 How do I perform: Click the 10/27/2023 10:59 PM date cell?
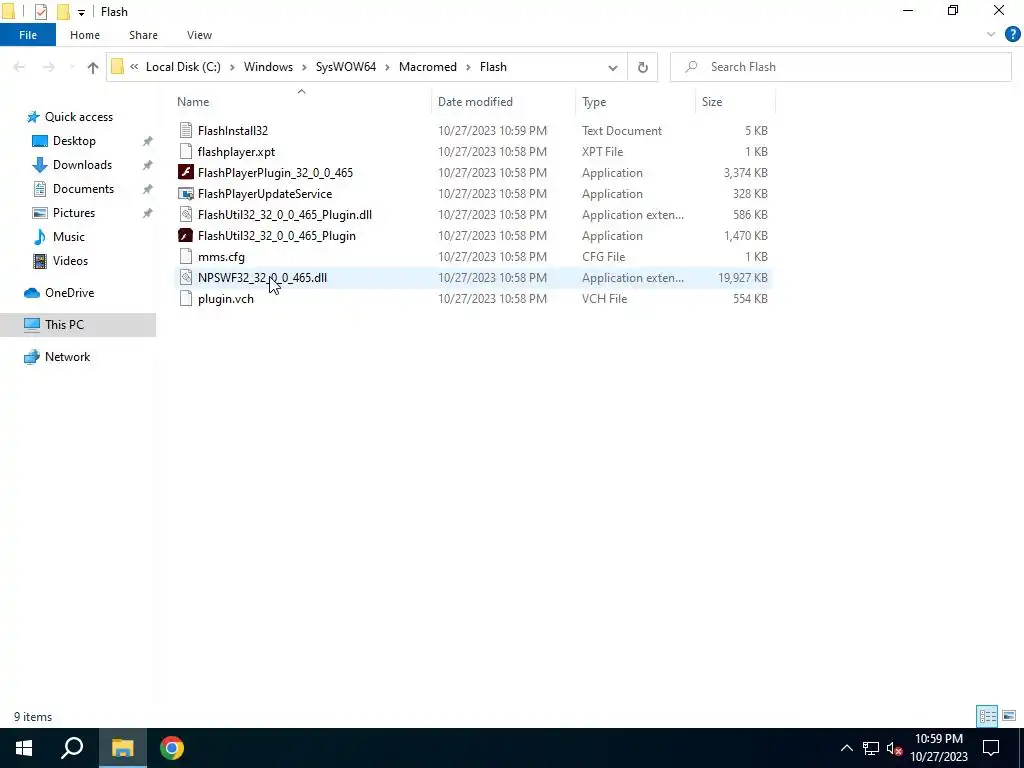[492, 131]
